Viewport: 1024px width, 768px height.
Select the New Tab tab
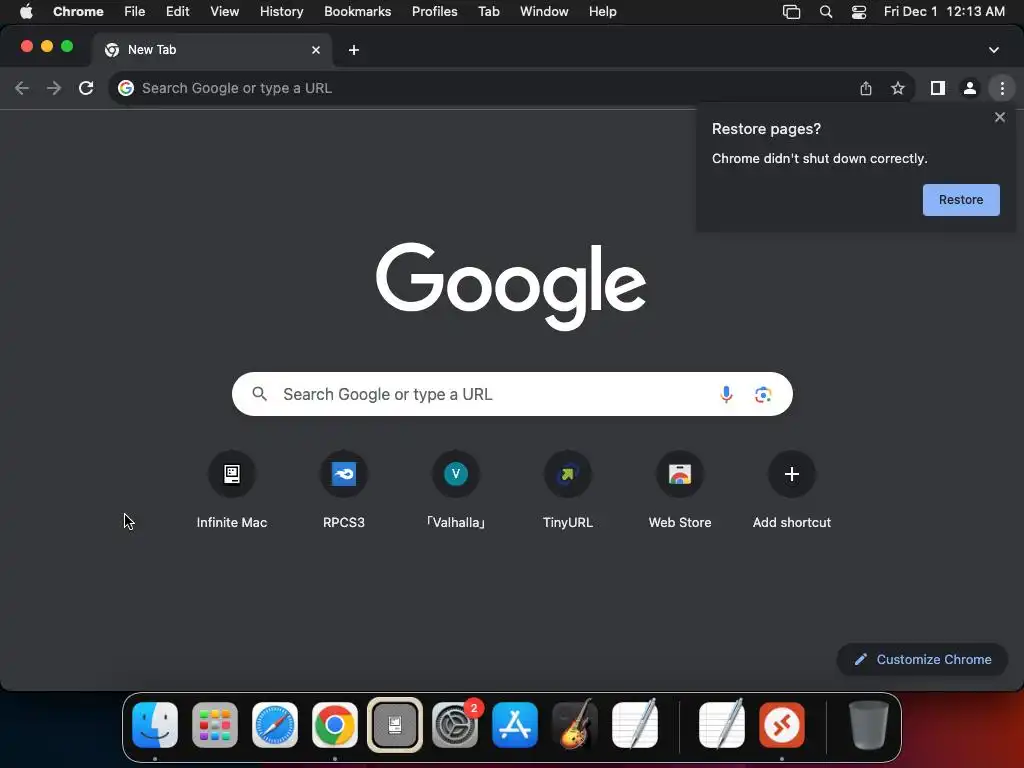(212, 50)
